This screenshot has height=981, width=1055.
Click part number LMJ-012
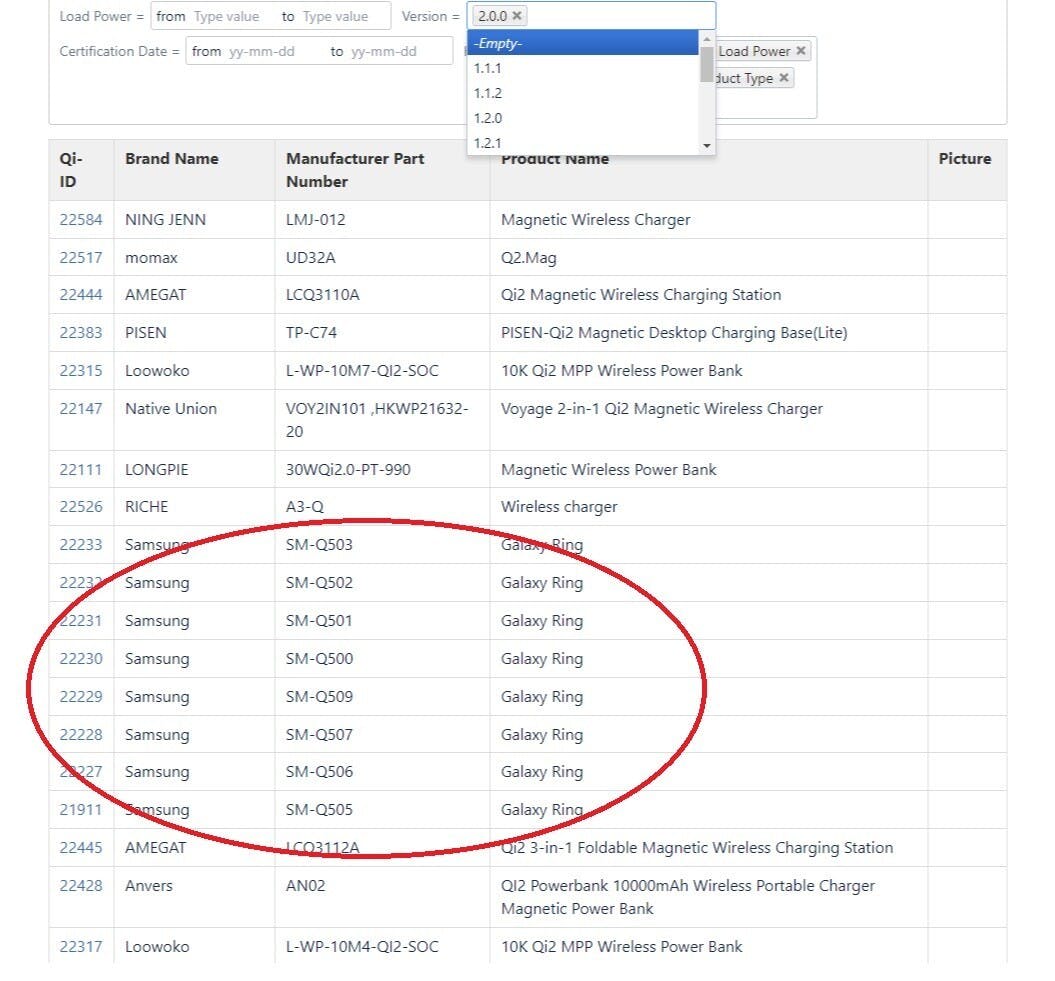pyautogui.click(x=316, y=219)
